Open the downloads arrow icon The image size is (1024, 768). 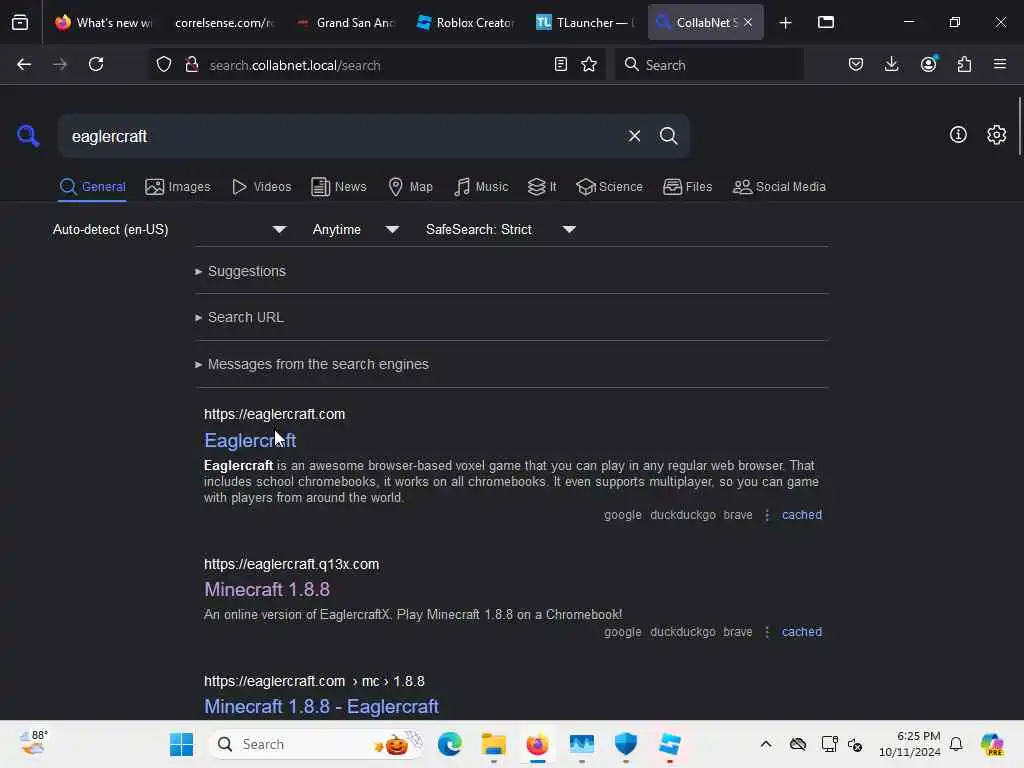[x=891, y=65]
